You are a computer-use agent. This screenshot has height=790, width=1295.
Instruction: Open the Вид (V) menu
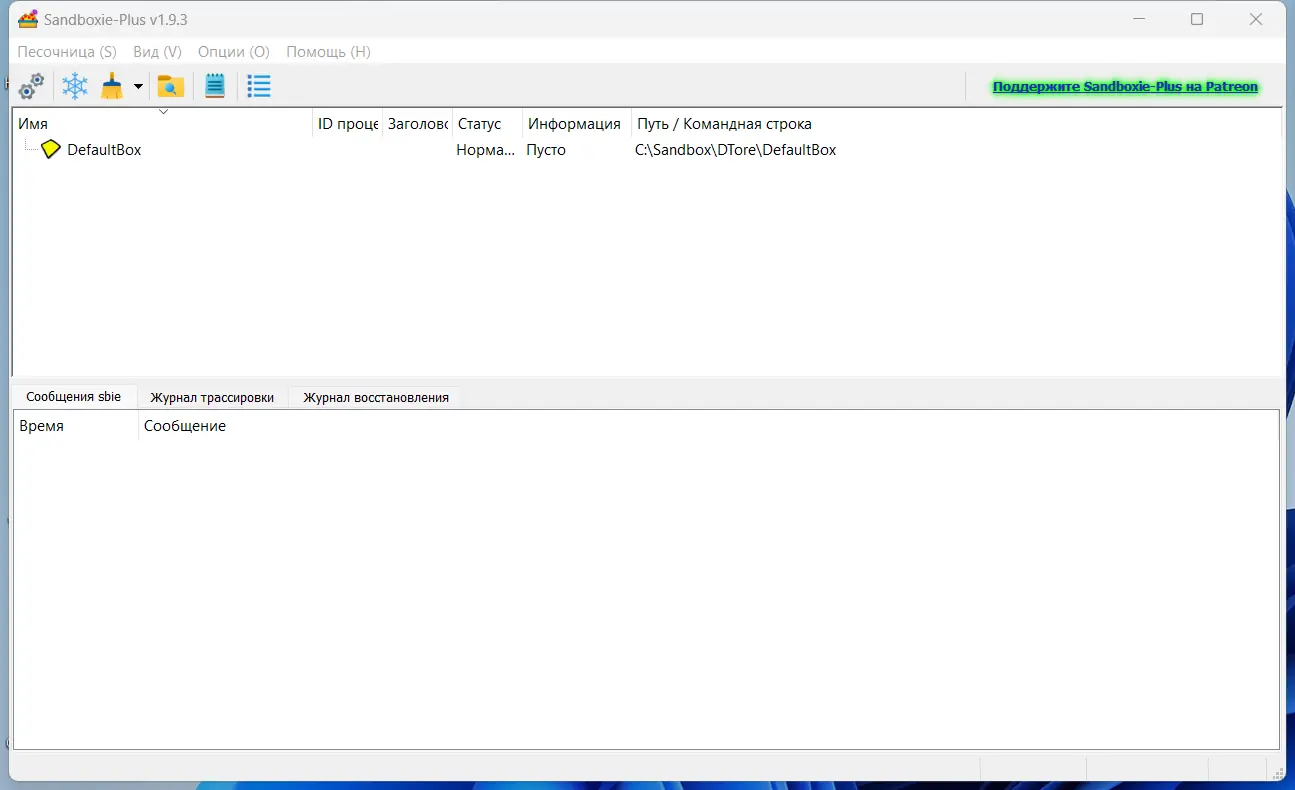pos(157,52)
